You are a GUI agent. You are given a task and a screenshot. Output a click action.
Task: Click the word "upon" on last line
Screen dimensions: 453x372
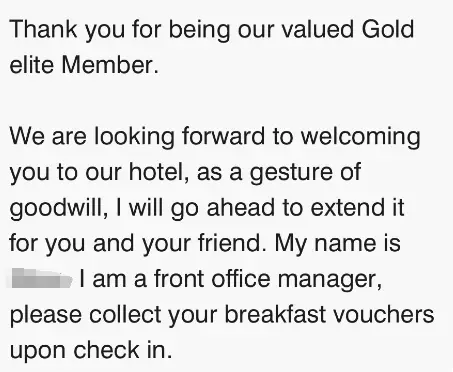[x=37, y=352]
